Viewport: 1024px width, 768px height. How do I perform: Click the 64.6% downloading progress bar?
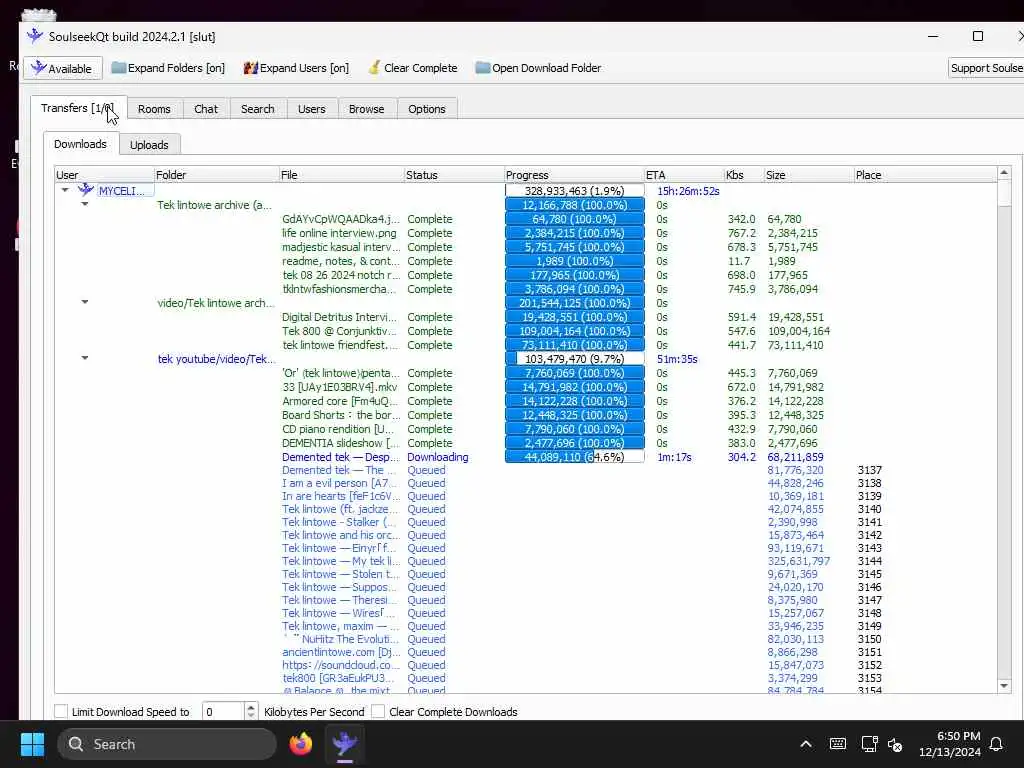[x=575, y=457]
